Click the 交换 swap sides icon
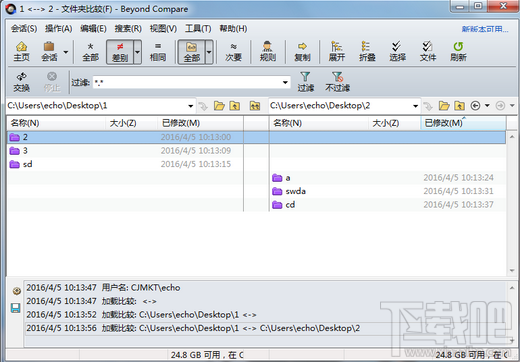Image resolution: width=520 pixels, height=362 pixels. coord(21,82)
